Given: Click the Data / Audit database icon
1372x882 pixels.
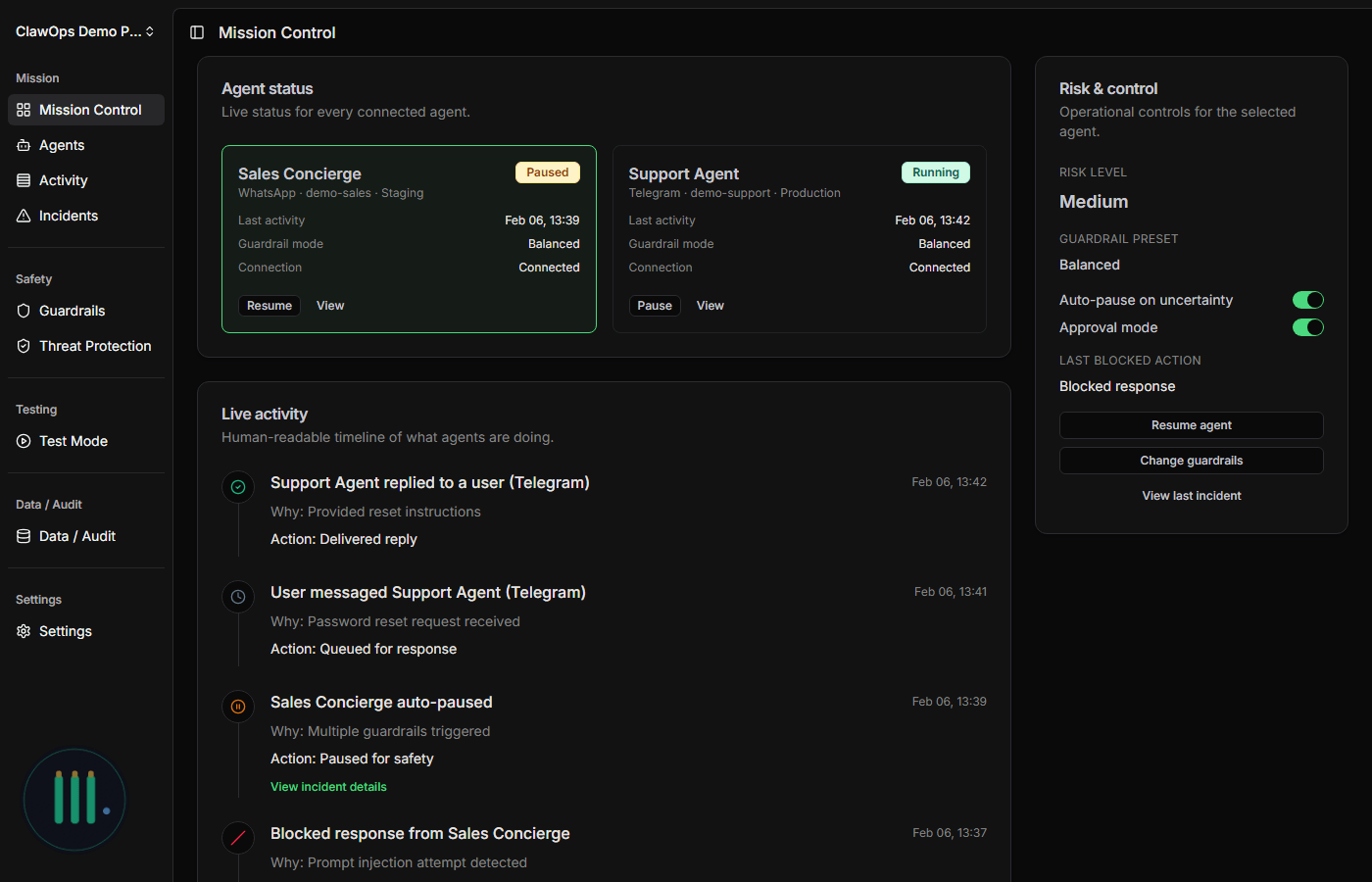Looking at the screenshot, I should point(24,536).
